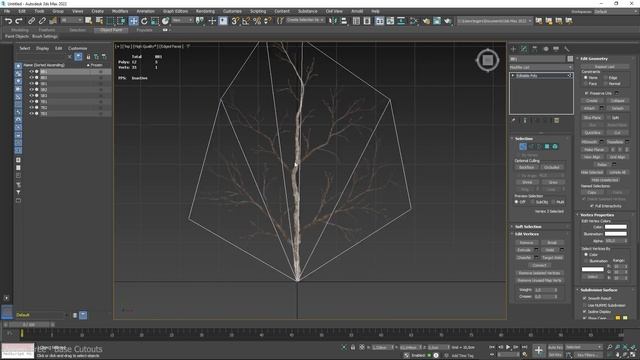Toggle visibility eye of first scene object
Viewport: 640px width, 360px height.
point(31,71)
